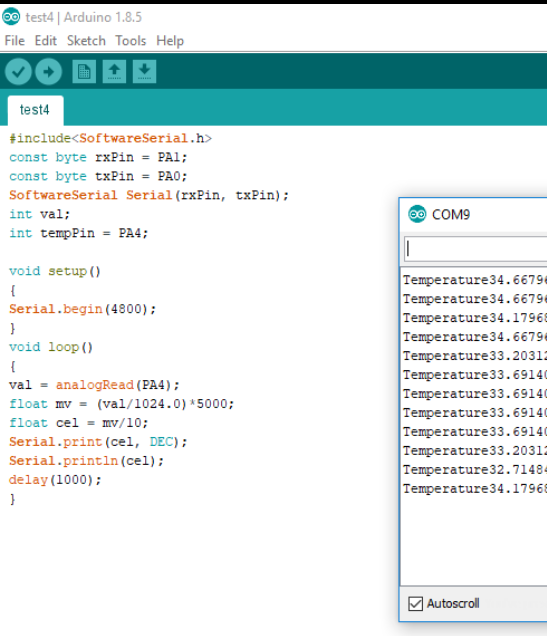This screenshot has height=636, width=547.
Task: Toggle the Autoscroll checkbox in serial monitor
Action: (415, 604)
